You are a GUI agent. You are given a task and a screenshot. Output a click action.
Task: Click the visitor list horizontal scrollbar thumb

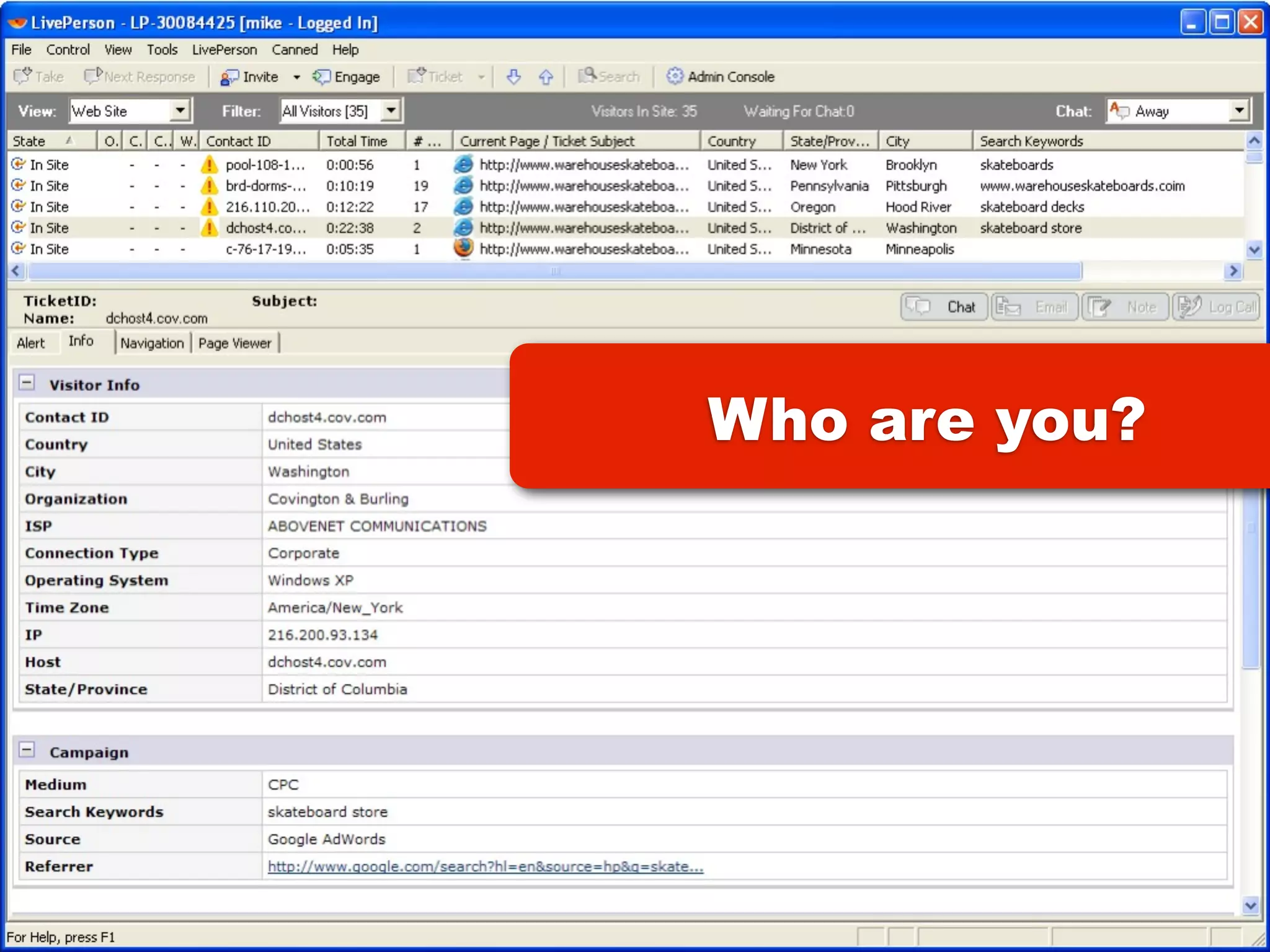(x=555, y=271)
